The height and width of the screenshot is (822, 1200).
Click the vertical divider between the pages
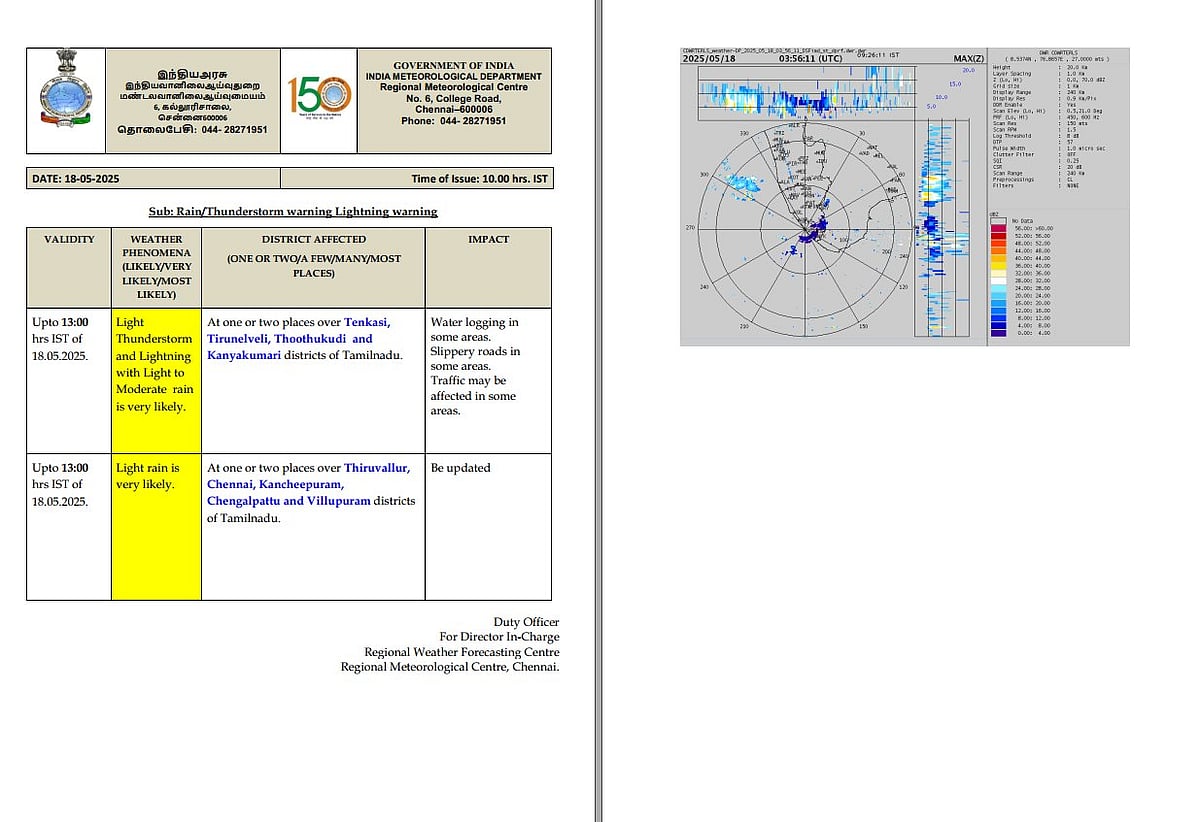pos(598,411)
